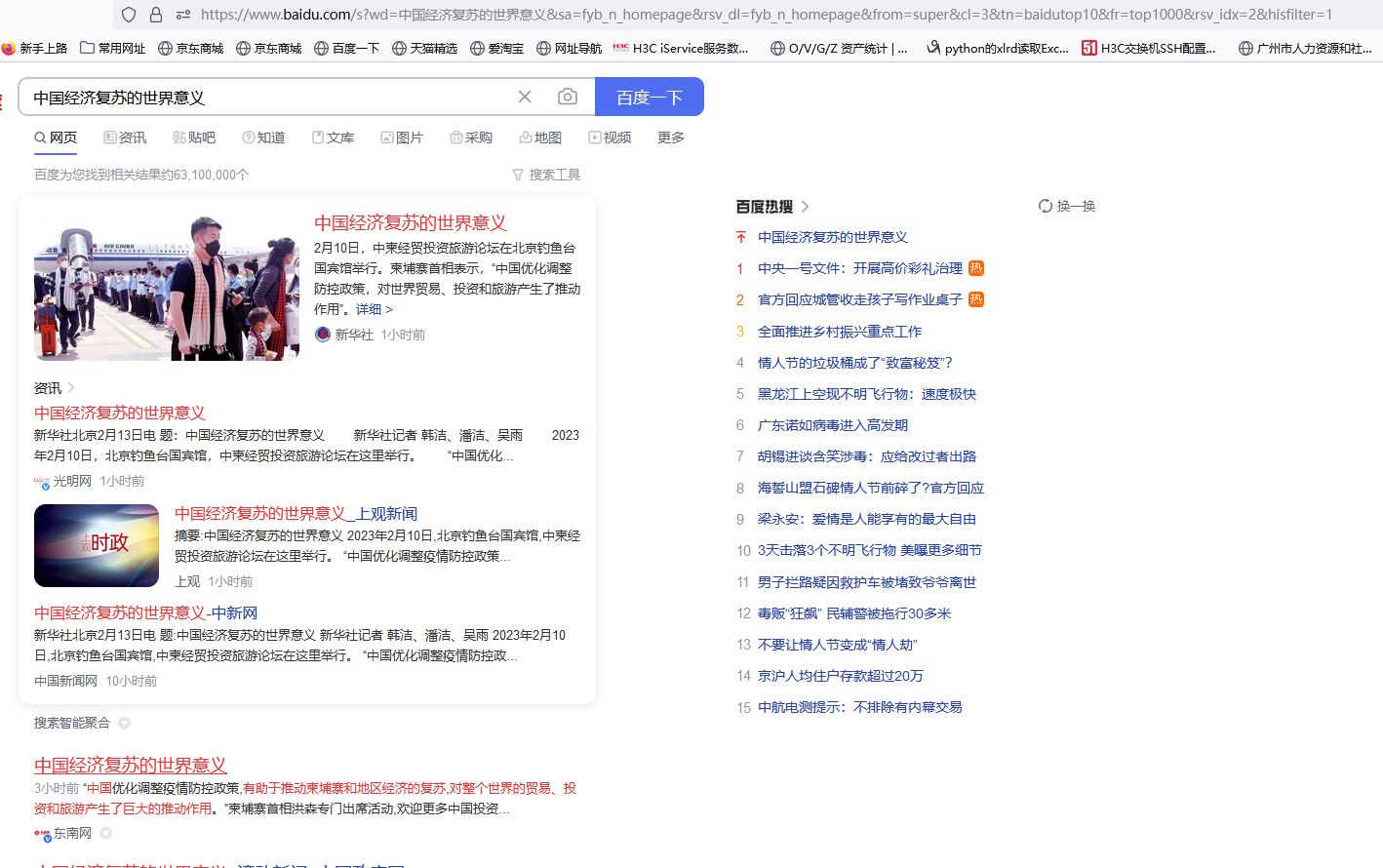1383x868 pixels.
Task: Open the 百度热搜 heading link
Action: [x=765, y=207]
